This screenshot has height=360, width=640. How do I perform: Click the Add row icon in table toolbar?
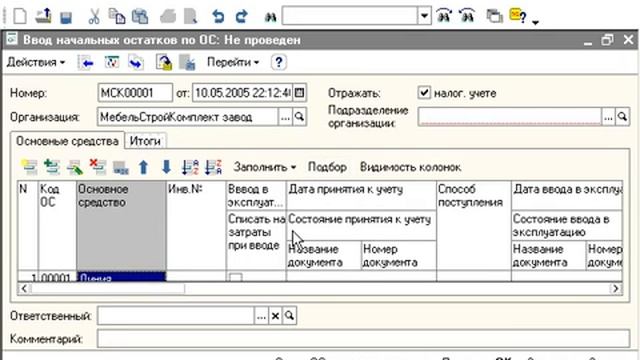click(29, 167)
